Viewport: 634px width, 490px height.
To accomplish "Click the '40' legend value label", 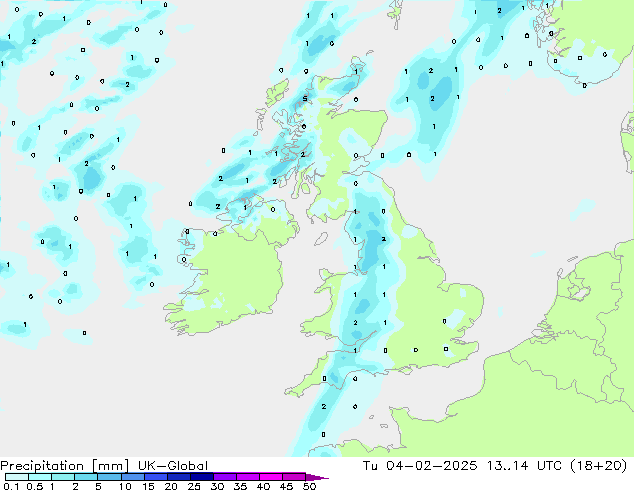I will tap(263, 486).
